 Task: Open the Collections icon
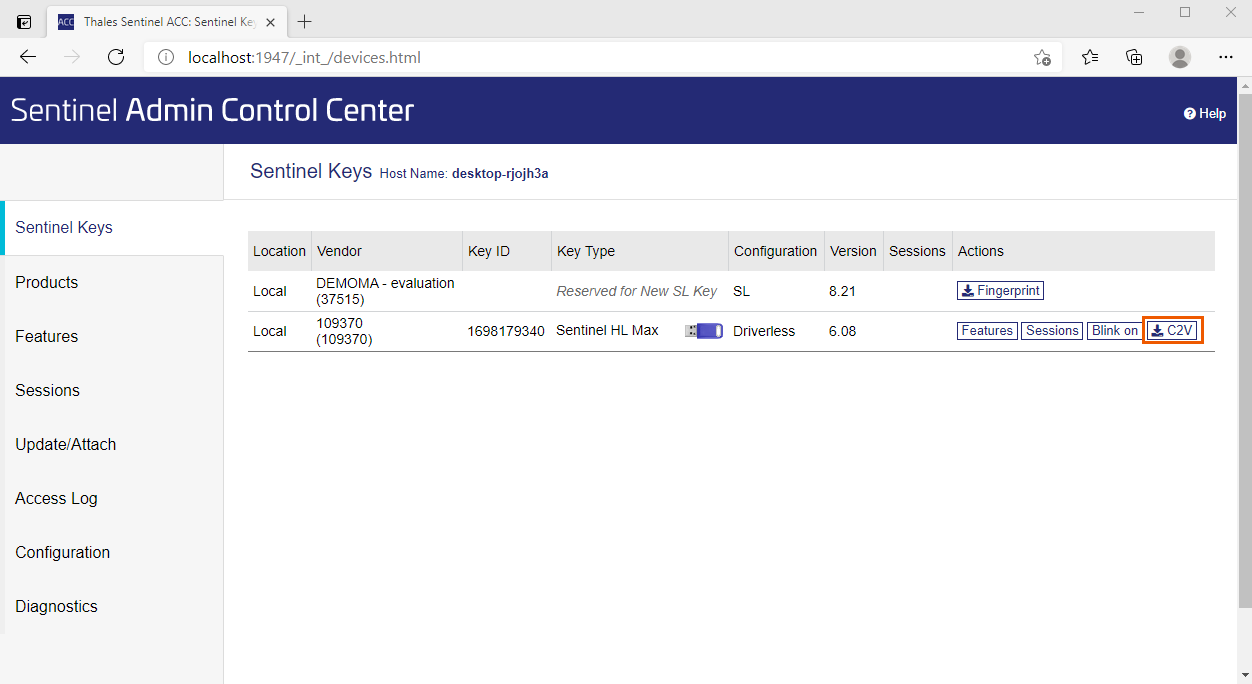click(x=1134, y=57)
